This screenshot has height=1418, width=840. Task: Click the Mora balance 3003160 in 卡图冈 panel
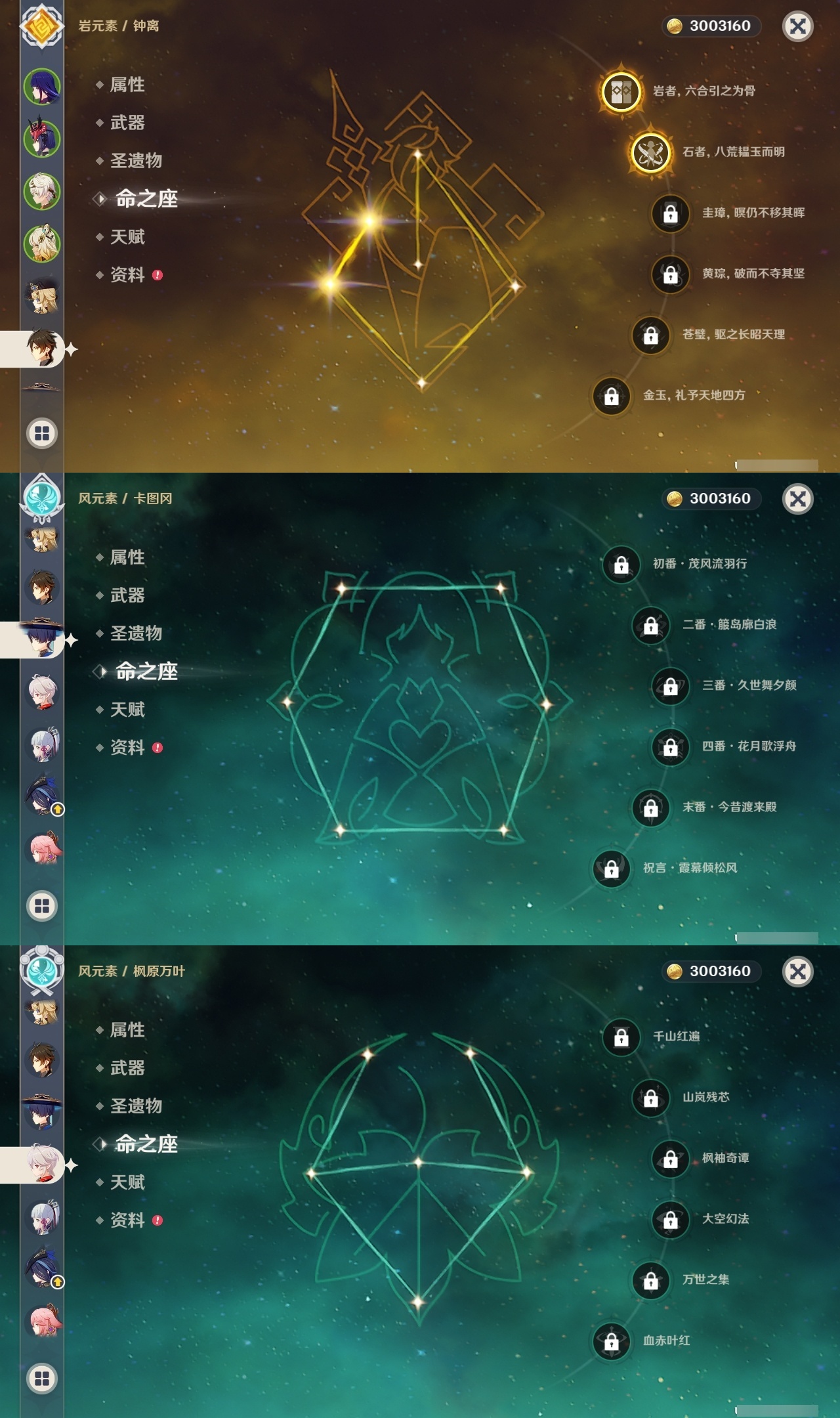tap(711, 499)
